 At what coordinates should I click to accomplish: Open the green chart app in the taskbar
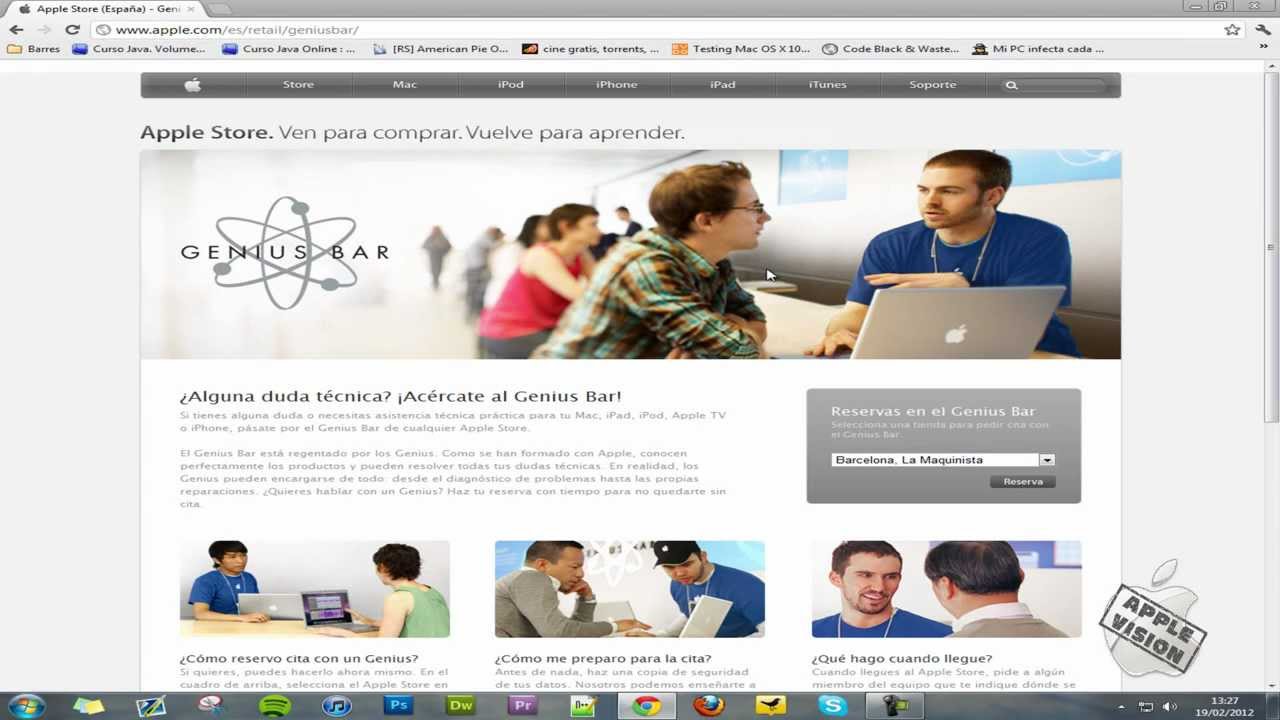point(584,705)
